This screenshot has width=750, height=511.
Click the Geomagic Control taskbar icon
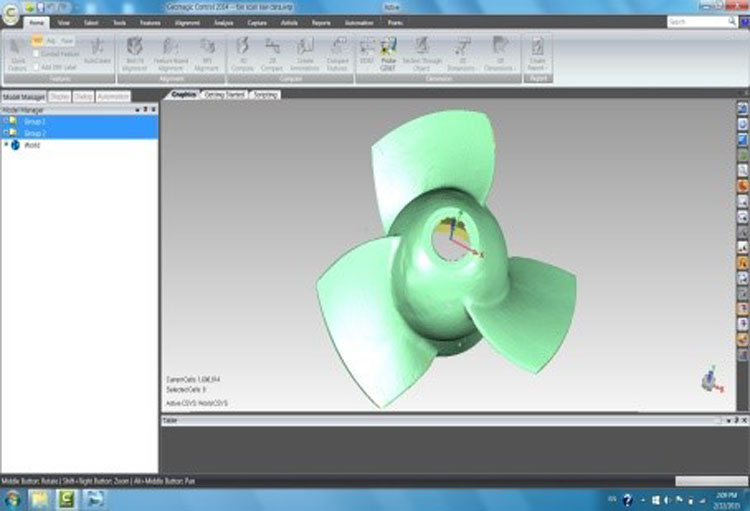66,499
